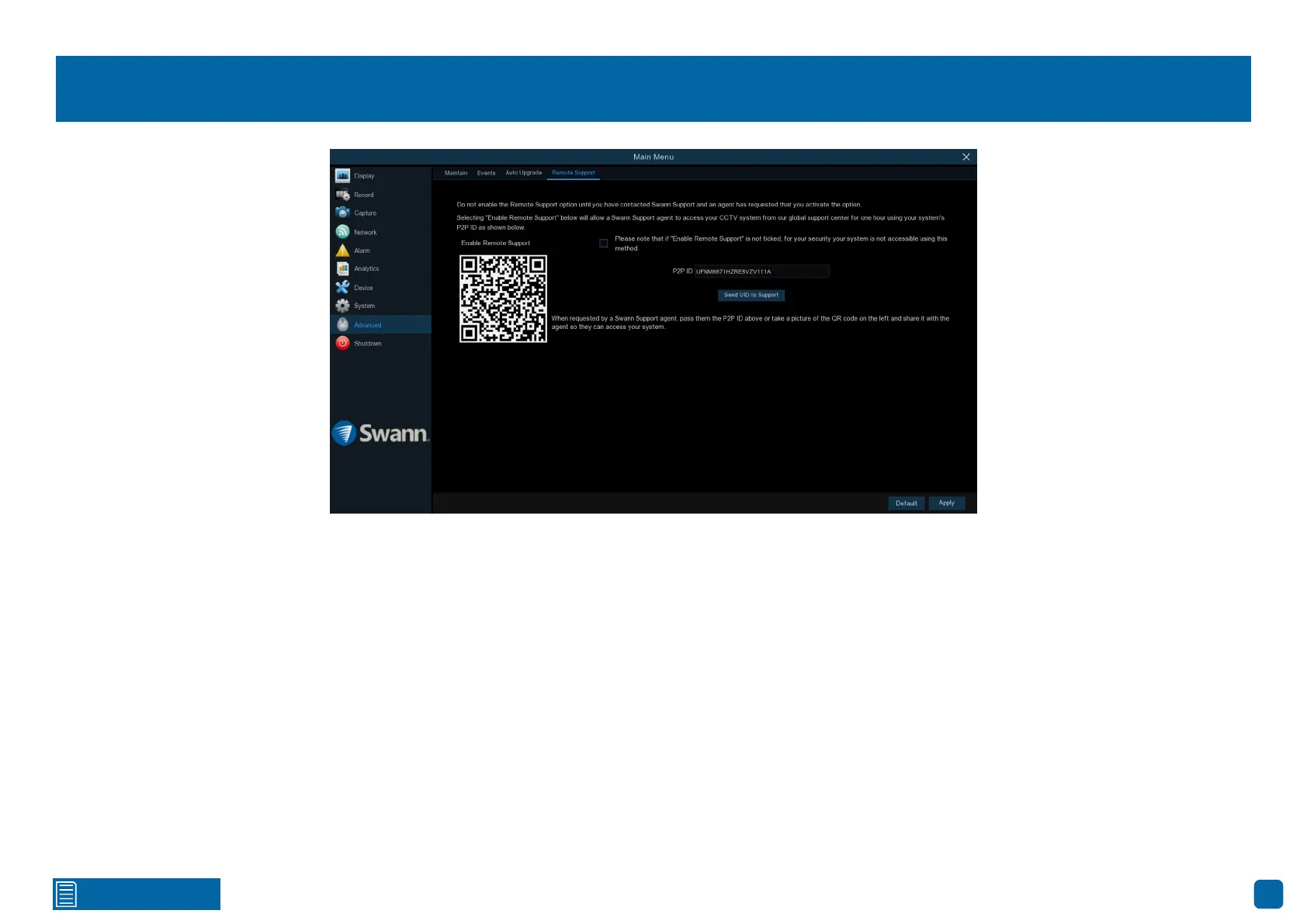Open the Alarm warning triangle icon
Viewport: 1307px width, 924px height.
coord(342,251)
